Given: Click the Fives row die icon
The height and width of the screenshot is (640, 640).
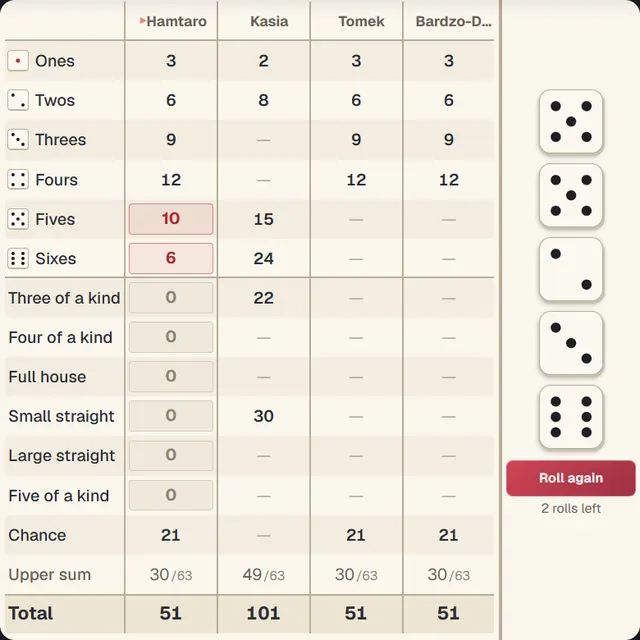Looking at the screenshot, I should pyautogui.click(x=18, y=219).
